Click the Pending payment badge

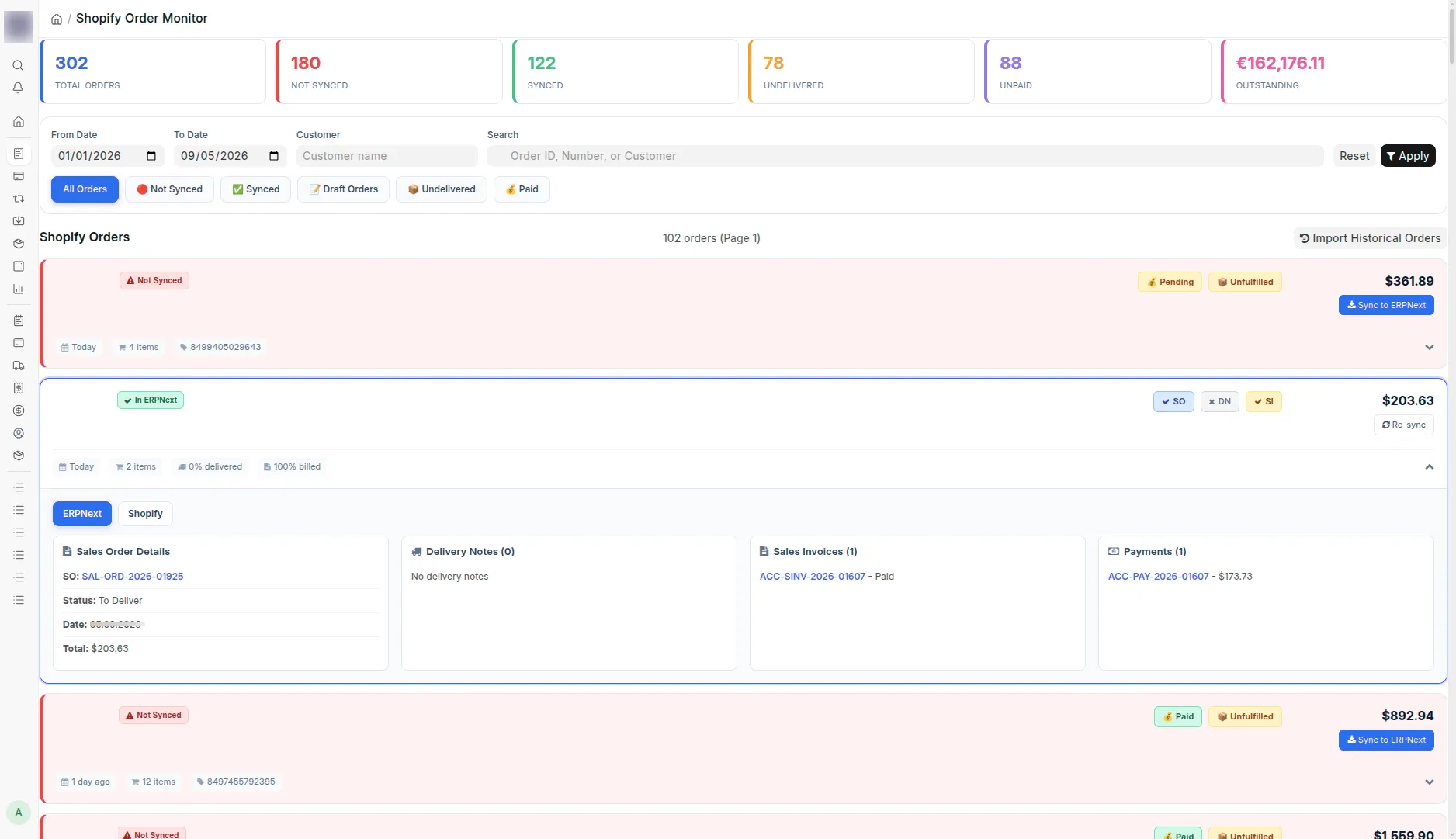tap(1170, 282)
